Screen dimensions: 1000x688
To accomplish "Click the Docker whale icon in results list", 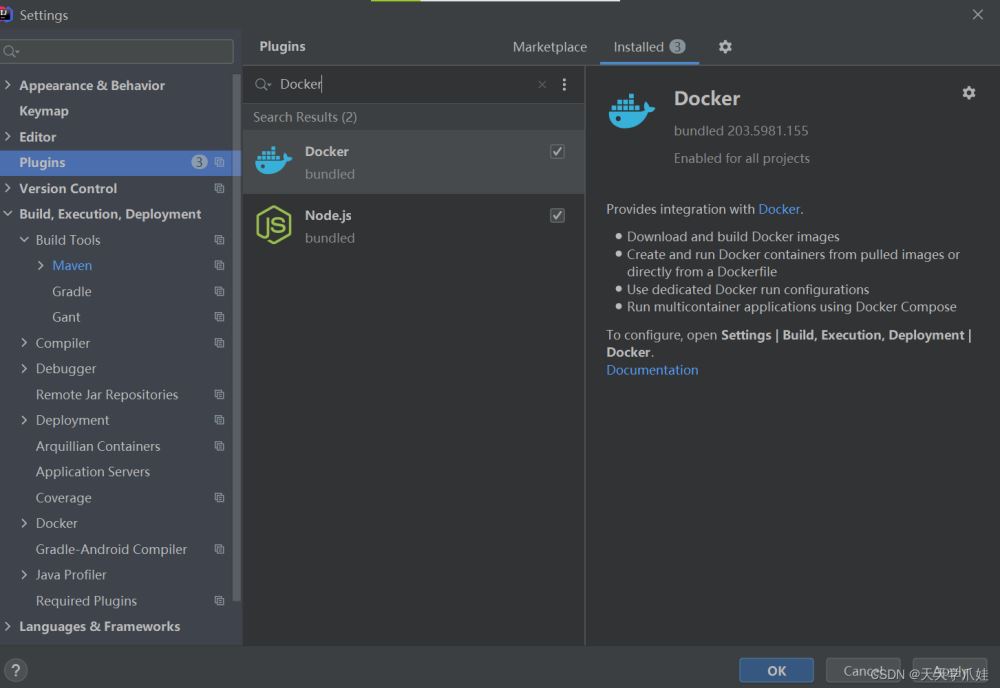I will [273, 160].
